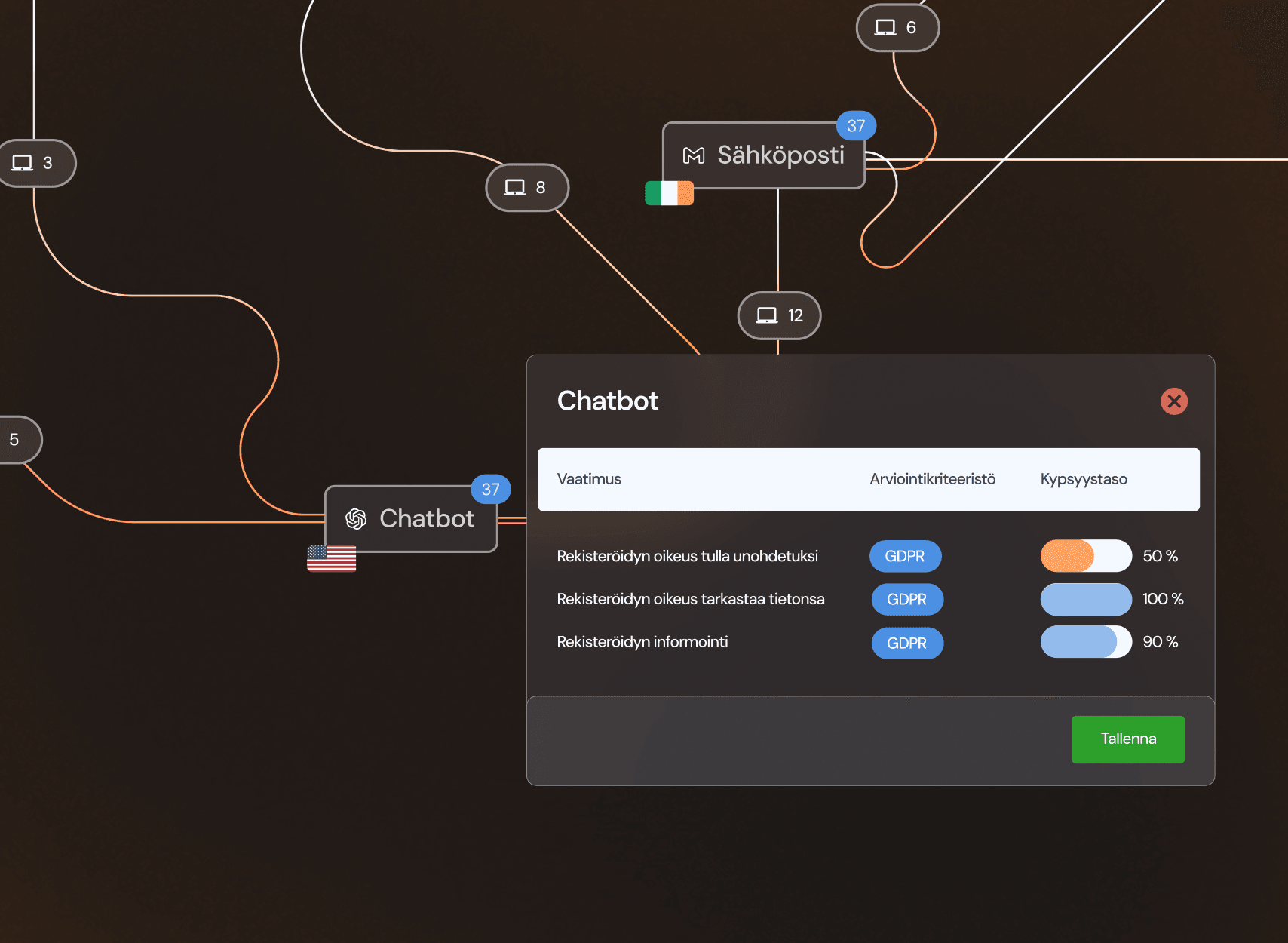The height and width of the screenshot is (943, 1288).
Task: Click the 90 % maturity level bar
Action: click(x=1086, y=642)
